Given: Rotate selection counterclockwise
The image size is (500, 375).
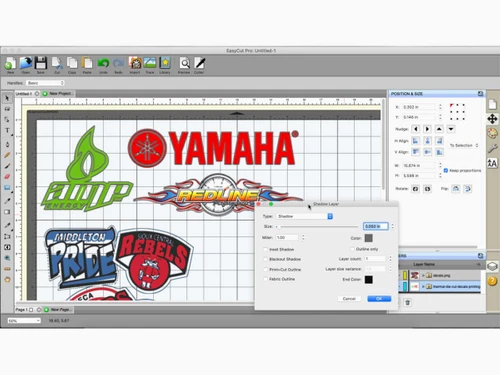Looking at the screenshot, I should [415, 189].
